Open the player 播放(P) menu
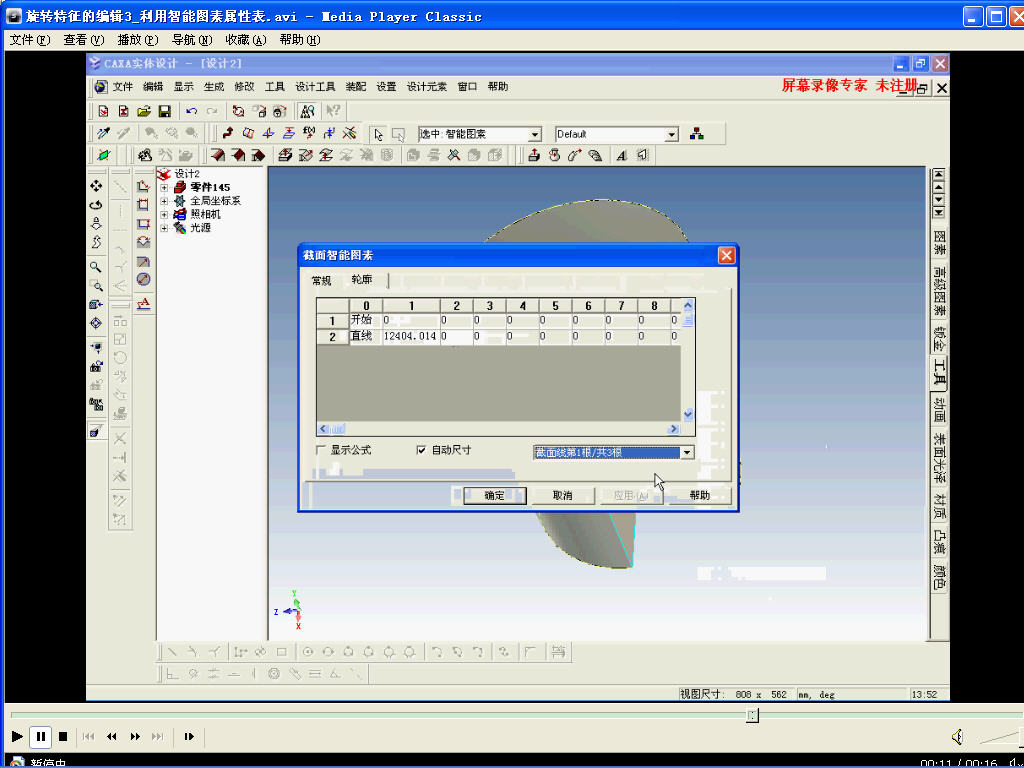 pos(138,40)
